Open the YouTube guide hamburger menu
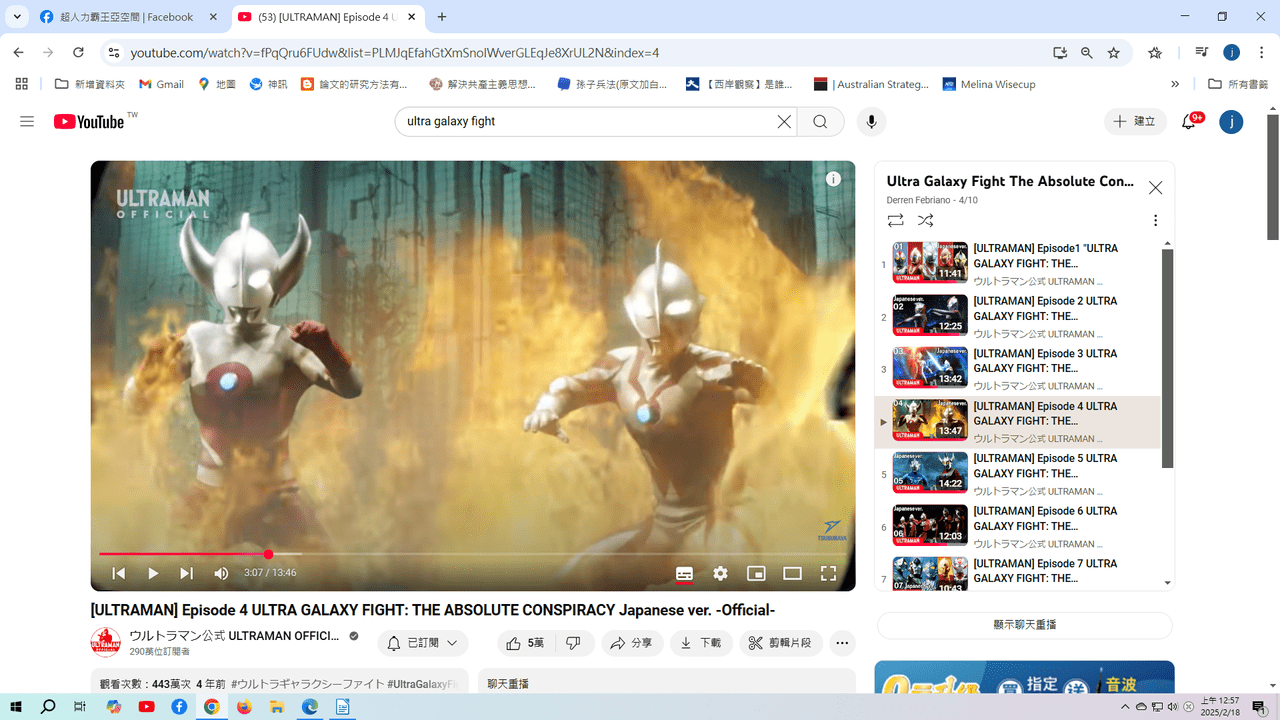The image size is (1280, 720). [x=27, y=121]
